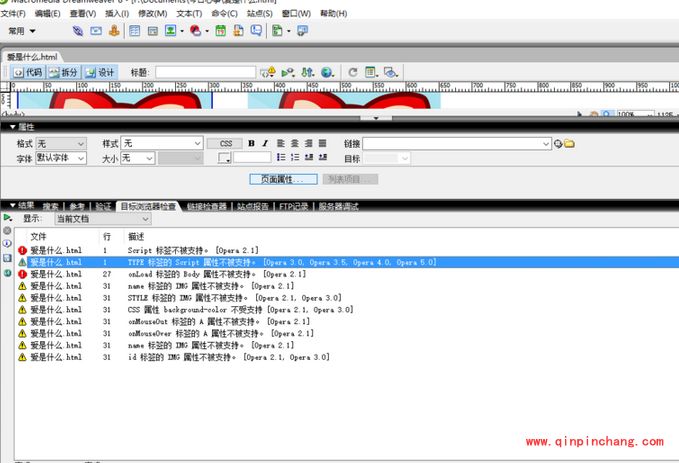Open the 字体 font dropdown

pyautogui.click(x=61, y=158)
